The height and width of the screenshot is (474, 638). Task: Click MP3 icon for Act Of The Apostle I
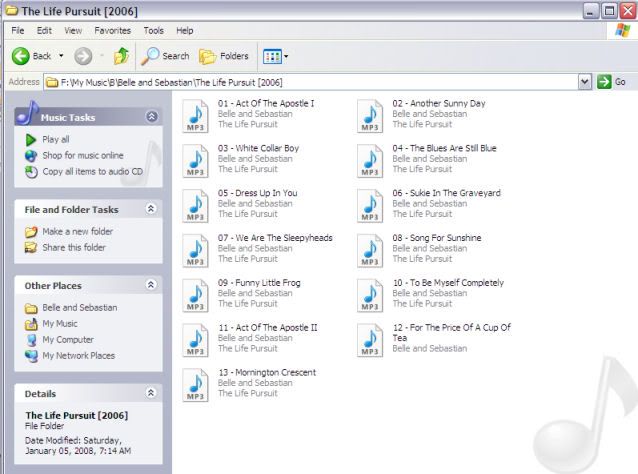[x=195, y=116]
